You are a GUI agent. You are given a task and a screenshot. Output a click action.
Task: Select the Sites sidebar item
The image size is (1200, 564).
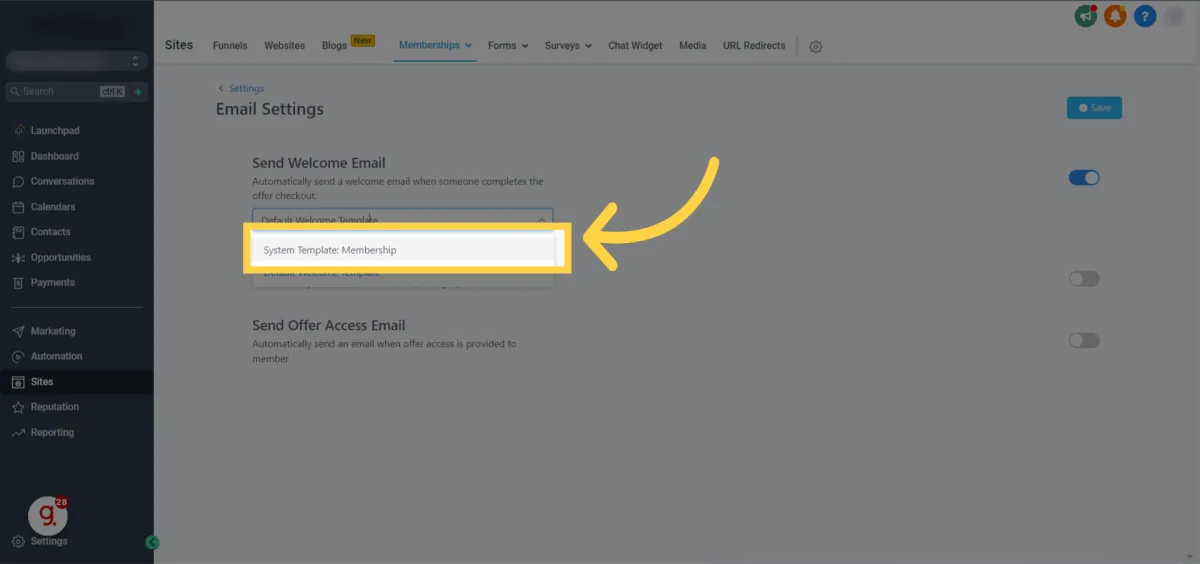pyautogui.click(x=77, y=382)
